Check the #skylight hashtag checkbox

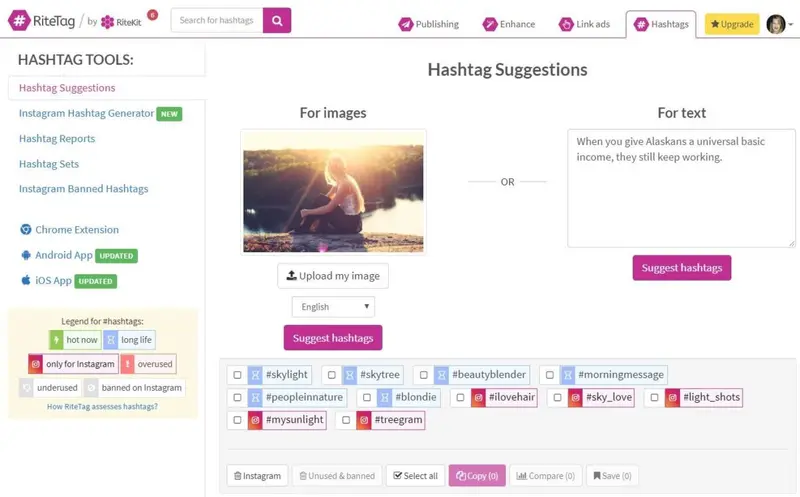click(237, 375)
